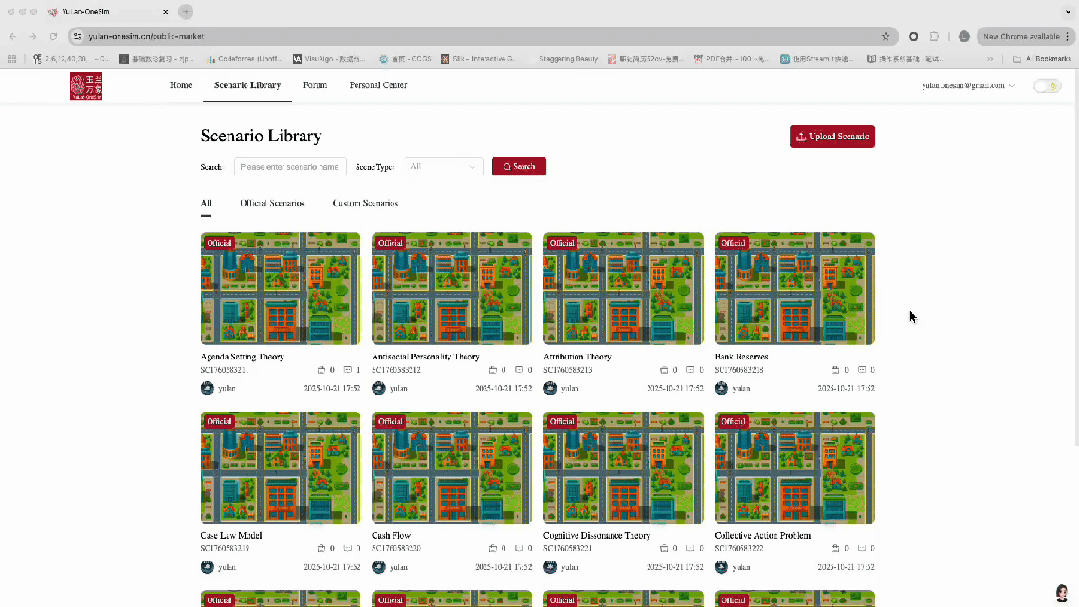
Task: Click the browser reload icon
Action: tap(54, 36)
